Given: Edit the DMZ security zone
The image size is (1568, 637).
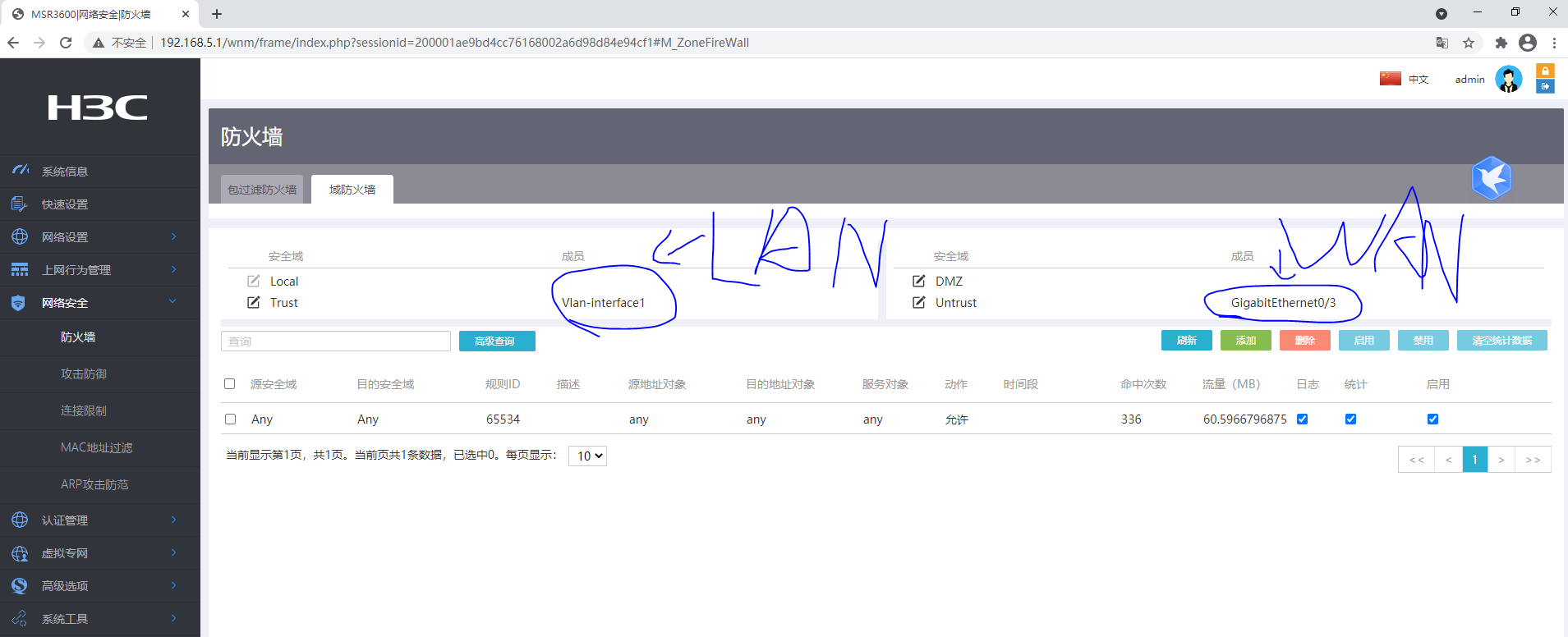Looking at the screenshot, I should tap(919, 281).
